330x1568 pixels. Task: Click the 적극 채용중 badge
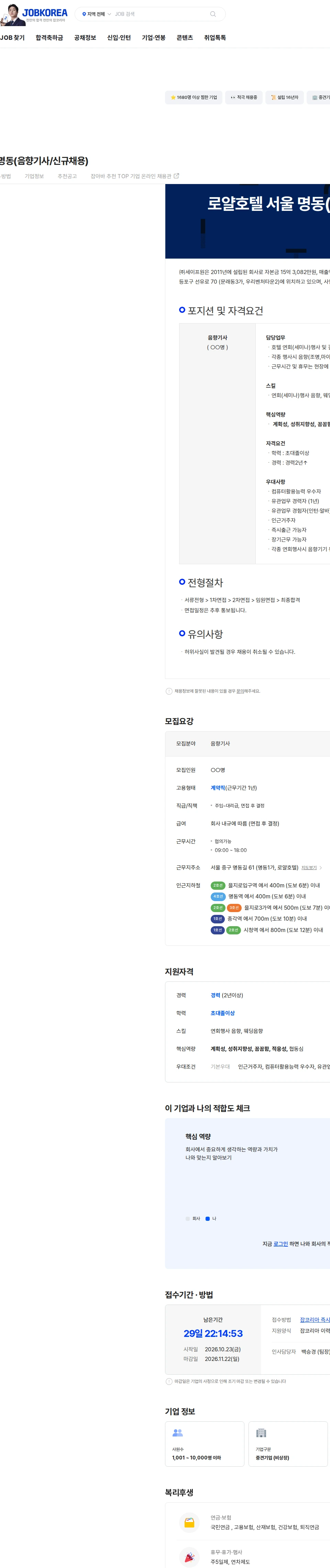click(243, 98)
